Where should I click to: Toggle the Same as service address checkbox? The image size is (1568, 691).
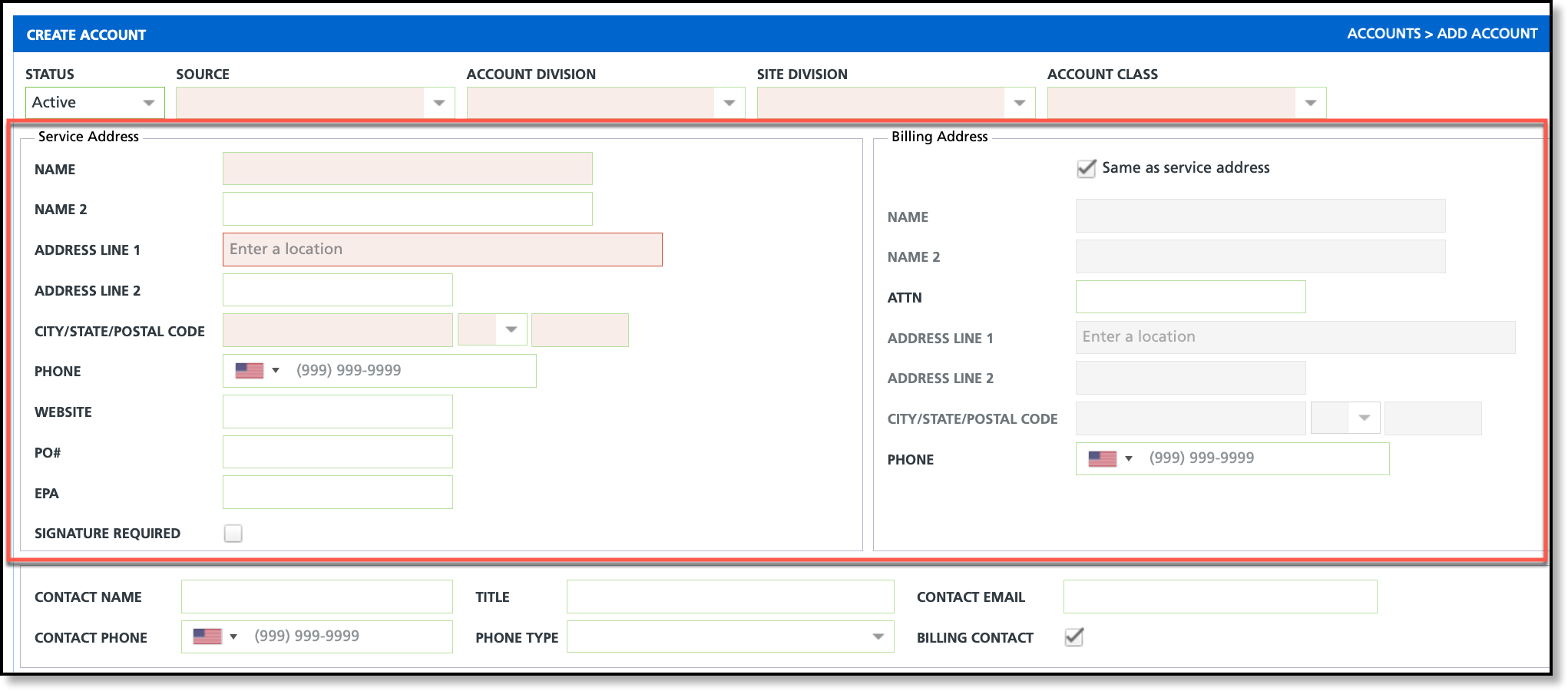click(x=1087, y=168)
